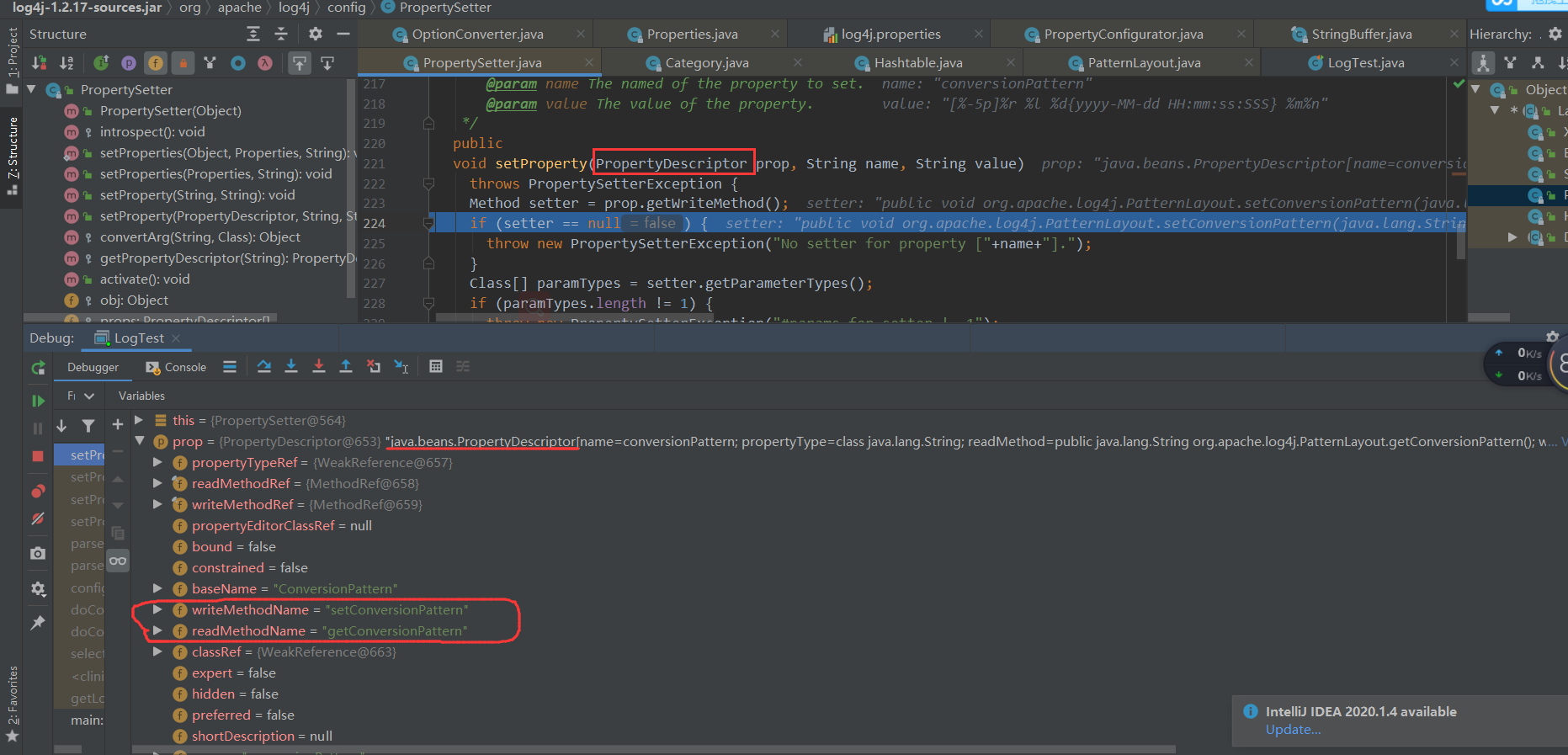Click the thread dump camera icon
The width and height of the screenshot is (1568, 755).
click(x=38, y=553)
